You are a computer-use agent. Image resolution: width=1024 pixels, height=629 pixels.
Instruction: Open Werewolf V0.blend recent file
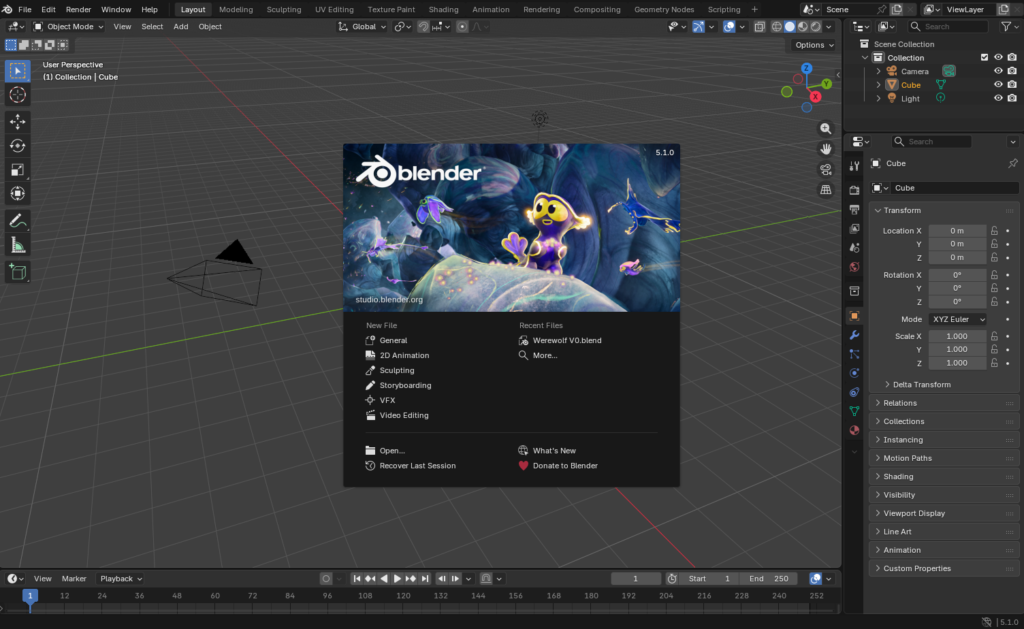click(x=567, y=341)
